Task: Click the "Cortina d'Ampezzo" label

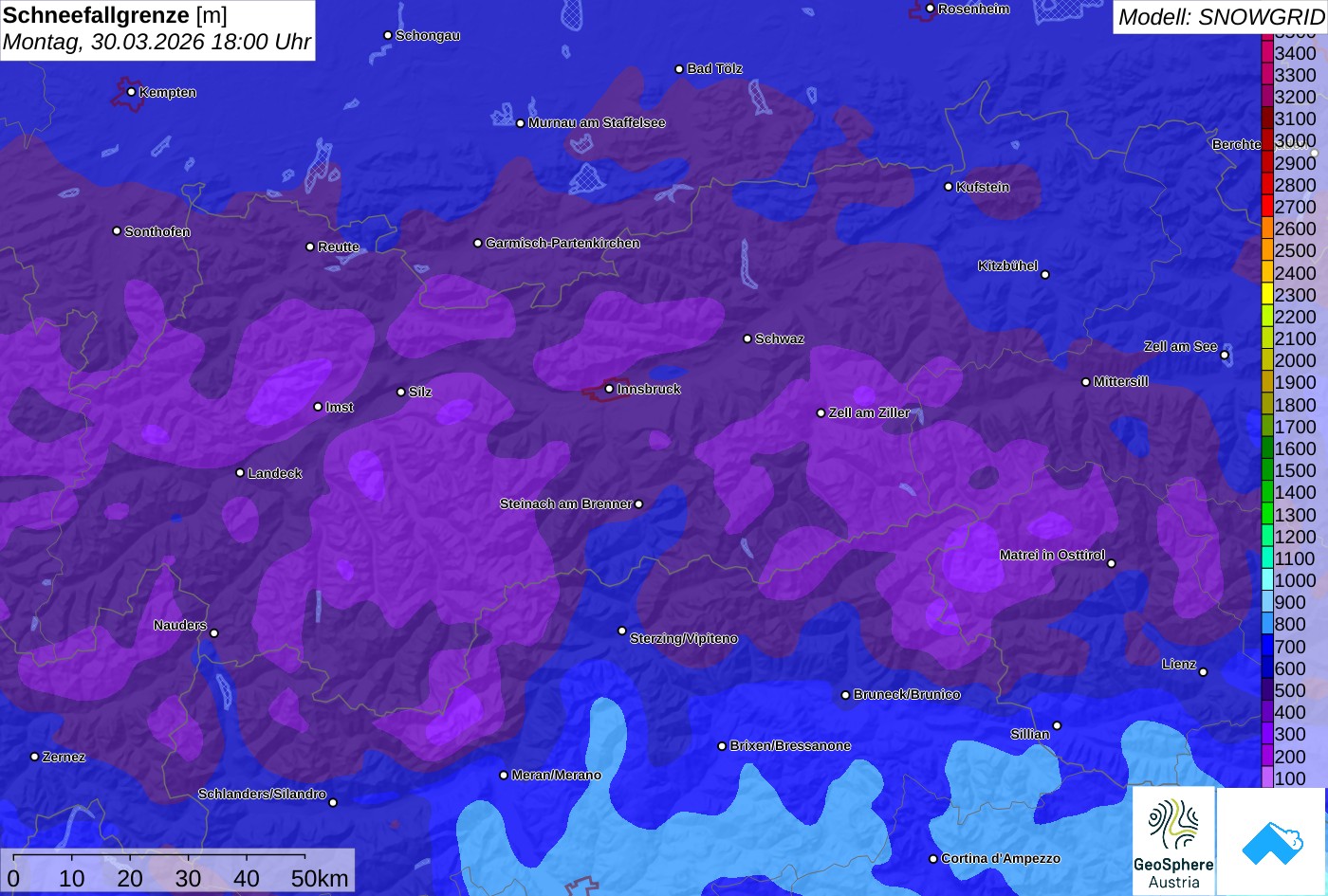Action: (1001, 859)
